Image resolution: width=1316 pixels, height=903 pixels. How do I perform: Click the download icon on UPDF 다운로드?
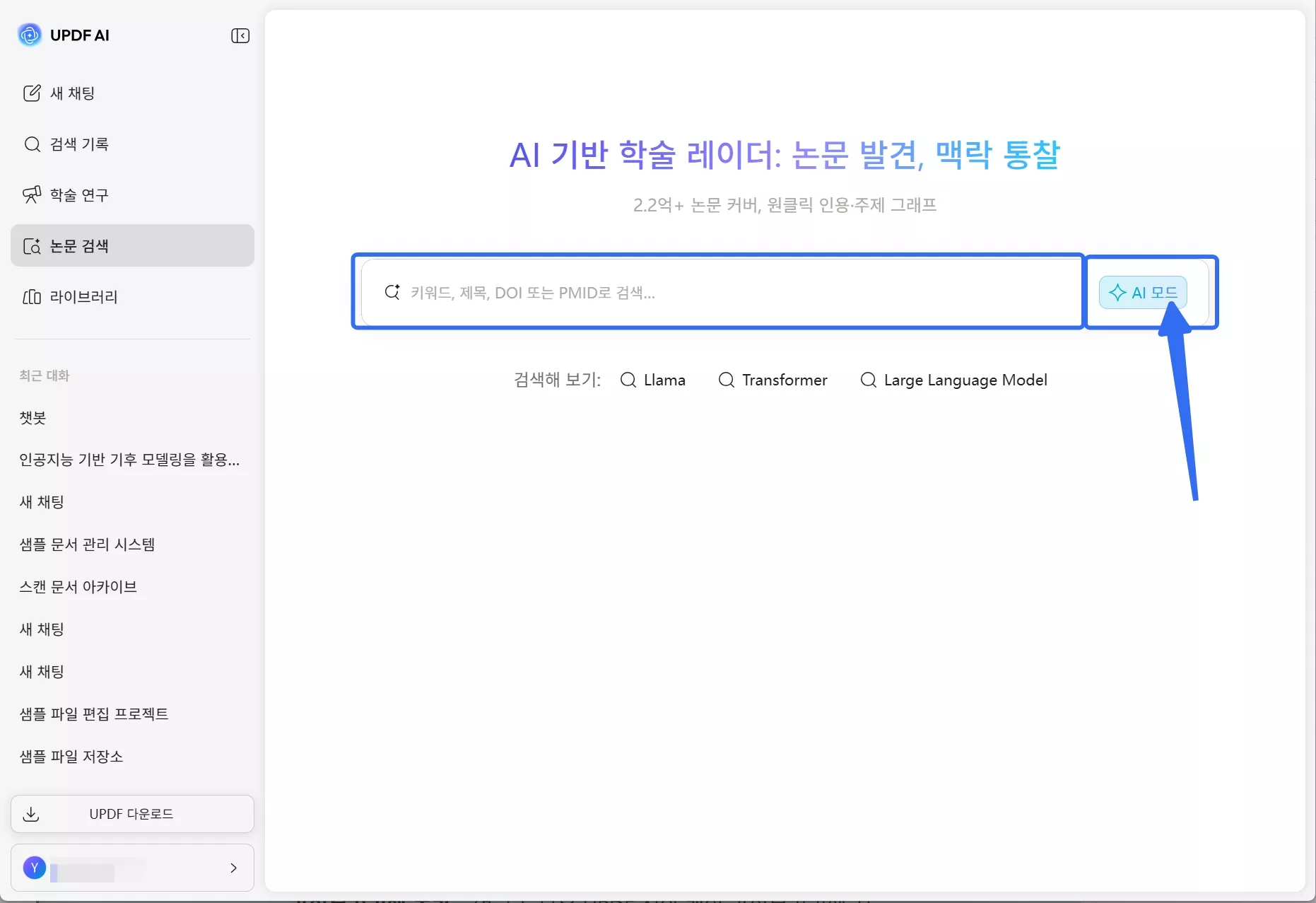tap(32, 814)
